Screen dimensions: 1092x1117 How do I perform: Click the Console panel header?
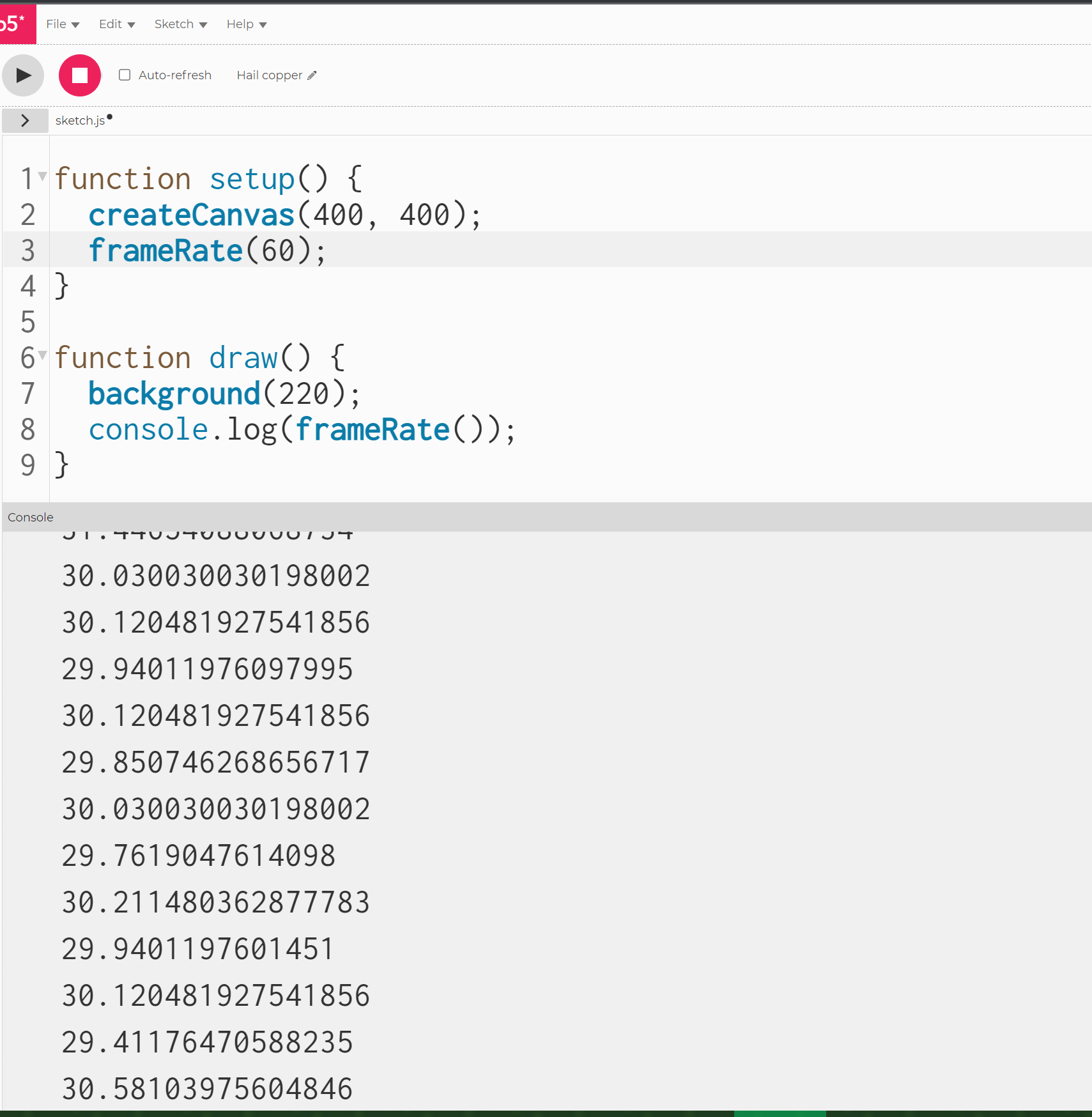[29, 517]
